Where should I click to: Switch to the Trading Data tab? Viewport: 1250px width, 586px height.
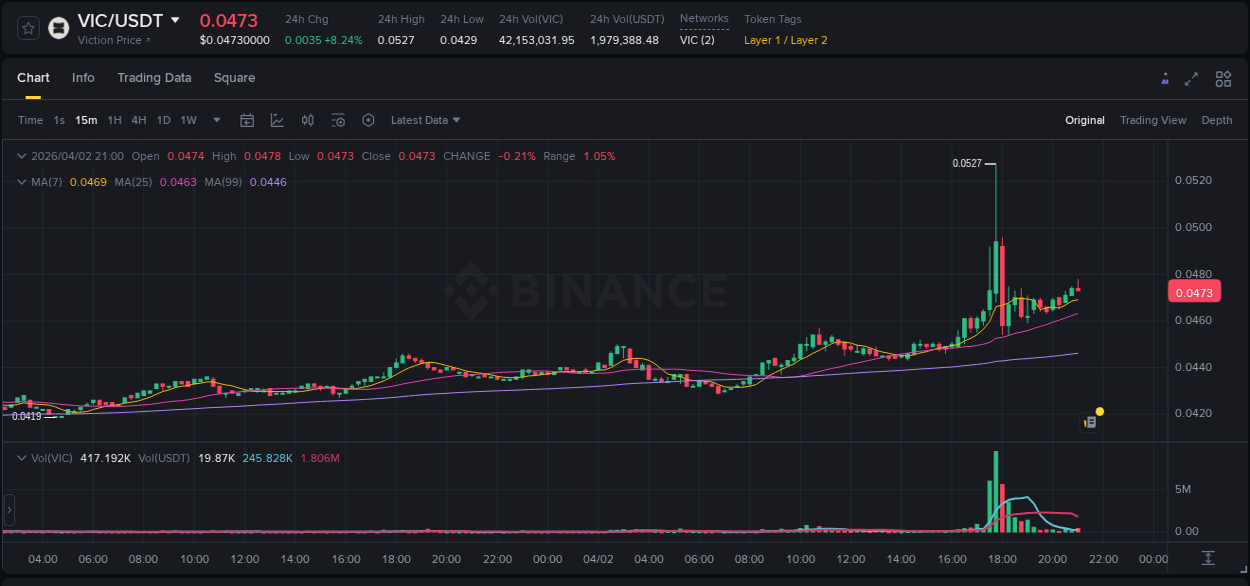[154, 78]
